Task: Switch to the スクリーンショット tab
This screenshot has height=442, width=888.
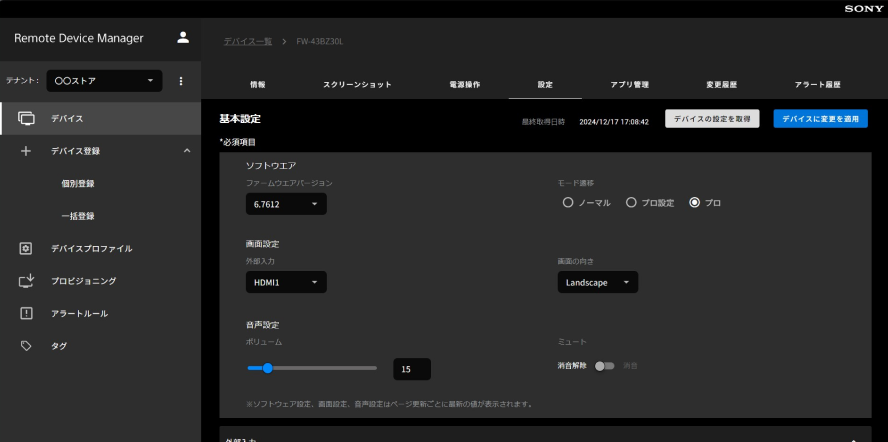Action: pyautogui.click(x=357, y=85)
